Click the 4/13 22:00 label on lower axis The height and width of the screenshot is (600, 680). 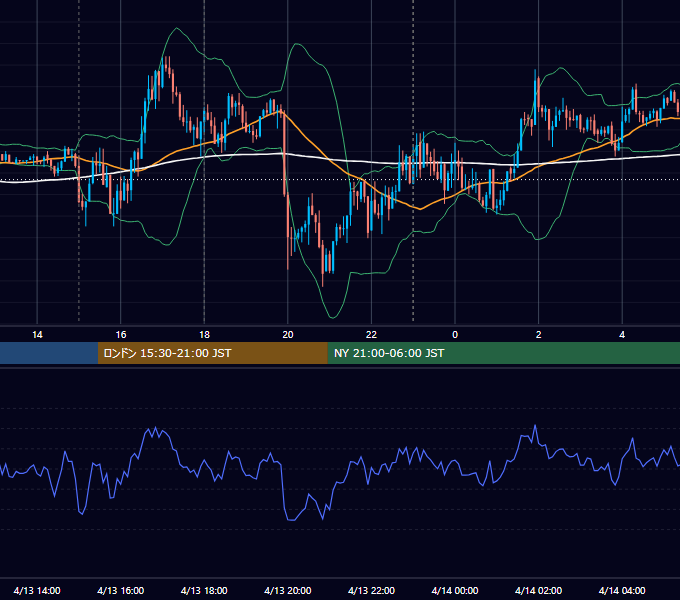click(x=371, y=590)
